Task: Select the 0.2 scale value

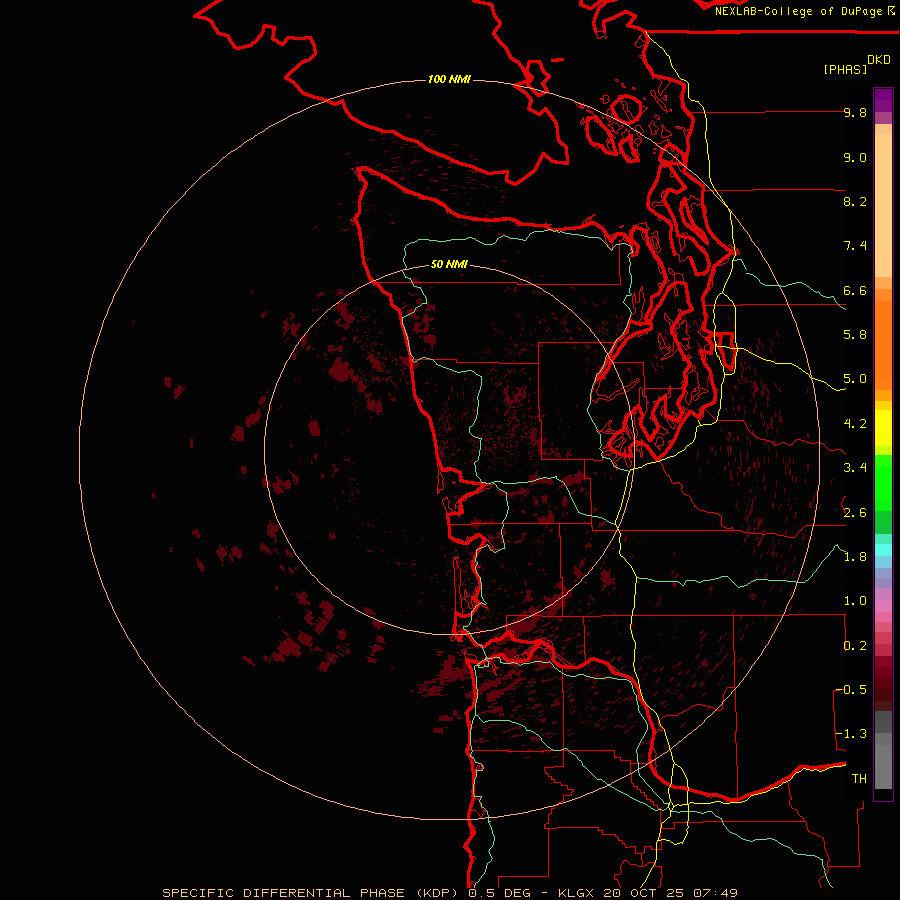Action: 855,646
